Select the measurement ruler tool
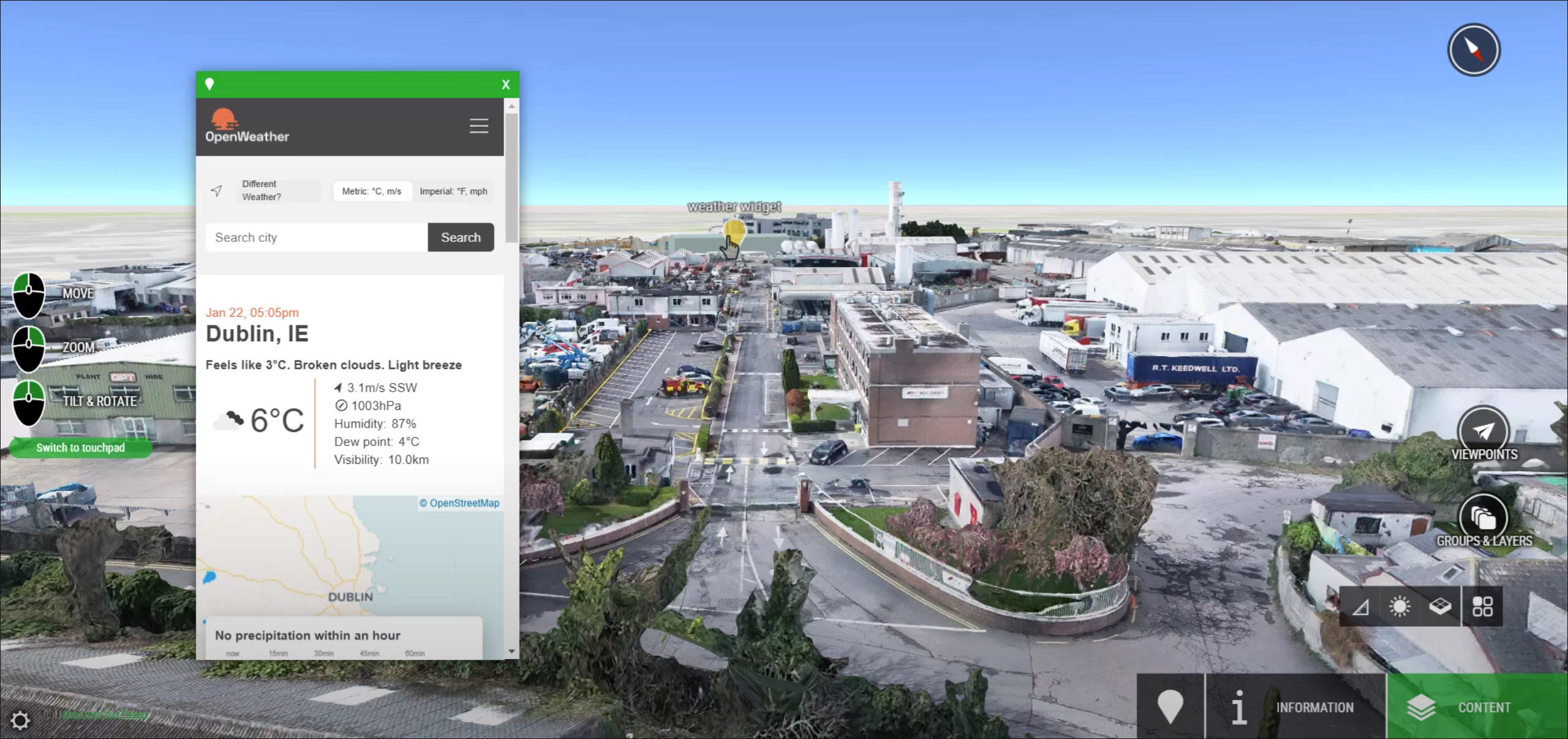 1360,607
